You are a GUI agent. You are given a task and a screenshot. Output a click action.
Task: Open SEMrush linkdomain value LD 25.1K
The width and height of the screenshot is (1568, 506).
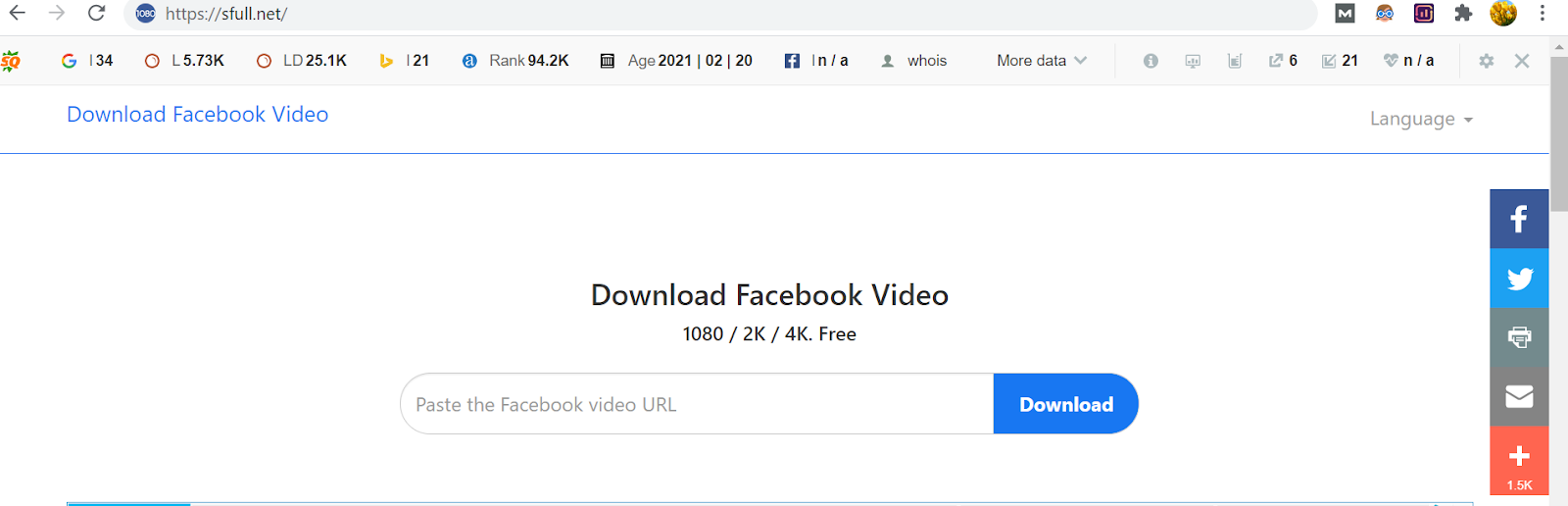[x=302, y=61]
